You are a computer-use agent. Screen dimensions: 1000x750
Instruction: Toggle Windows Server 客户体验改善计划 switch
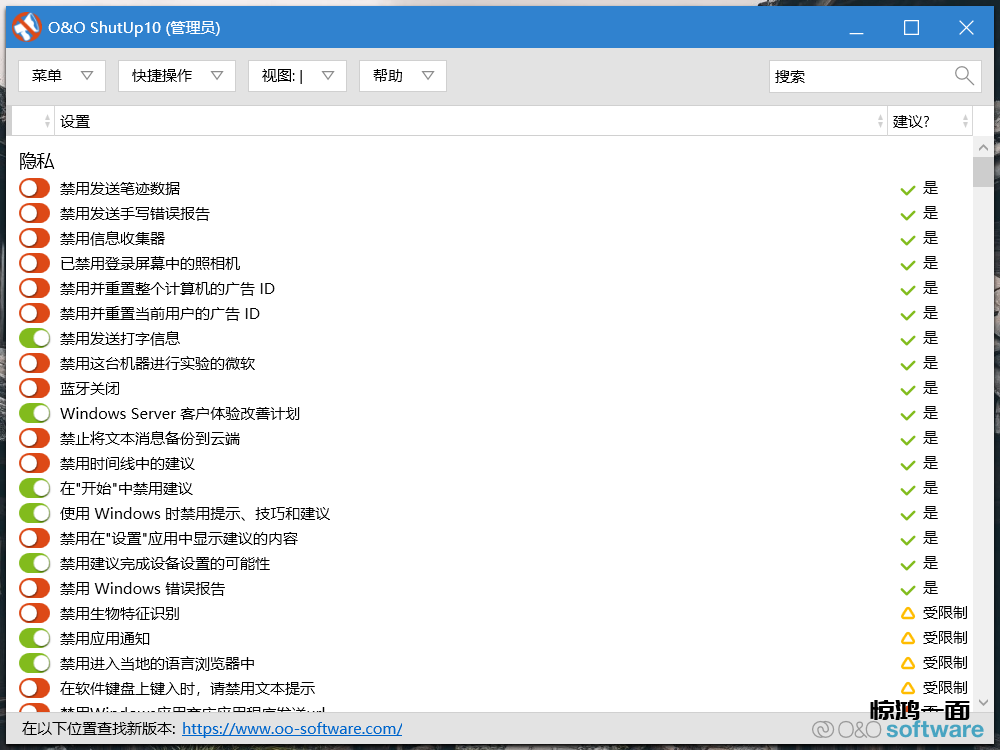tap(34, 413)
